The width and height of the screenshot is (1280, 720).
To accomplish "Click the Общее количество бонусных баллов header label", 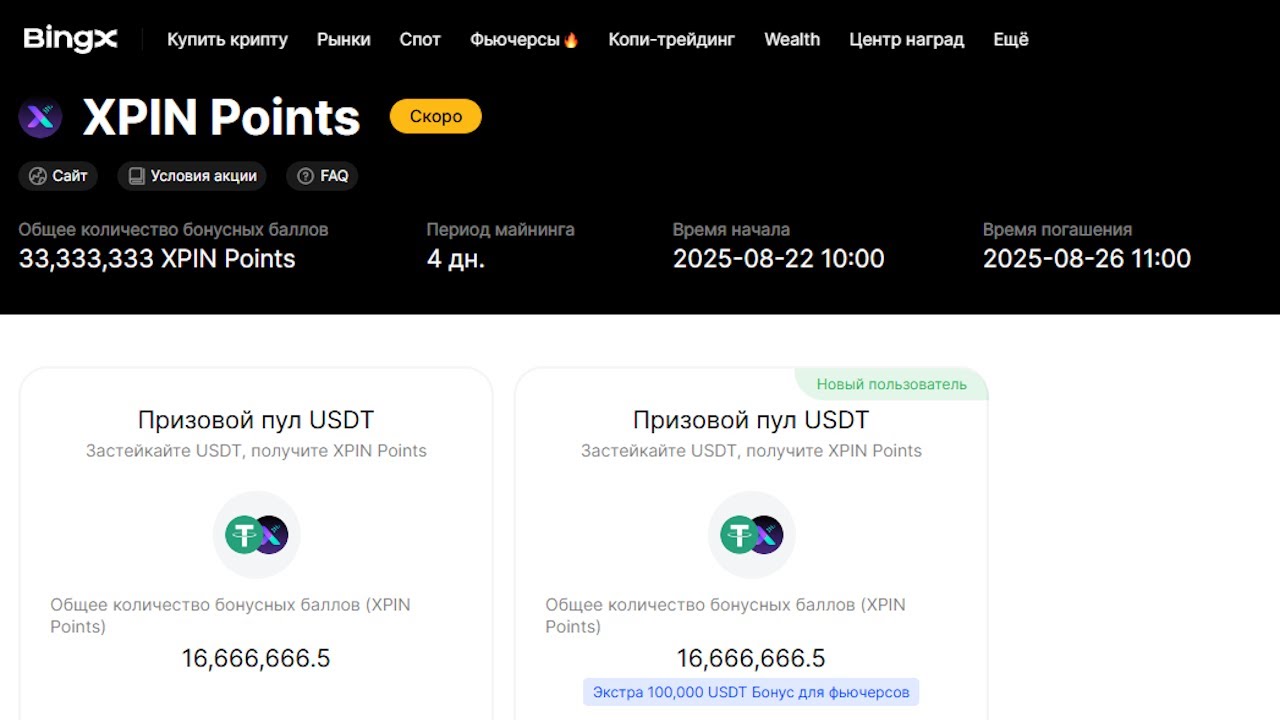I will click(173, 230).
